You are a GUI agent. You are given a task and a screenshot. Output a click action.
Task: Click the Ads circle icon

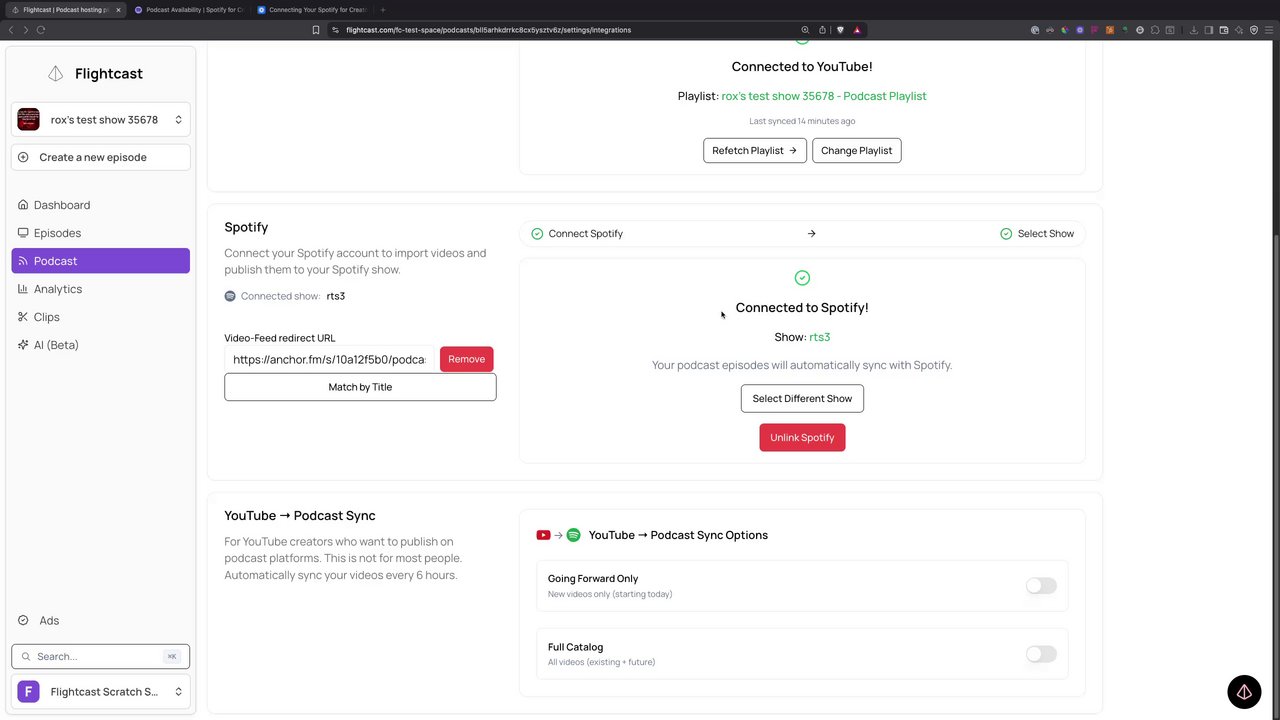(x=23, y=620)
